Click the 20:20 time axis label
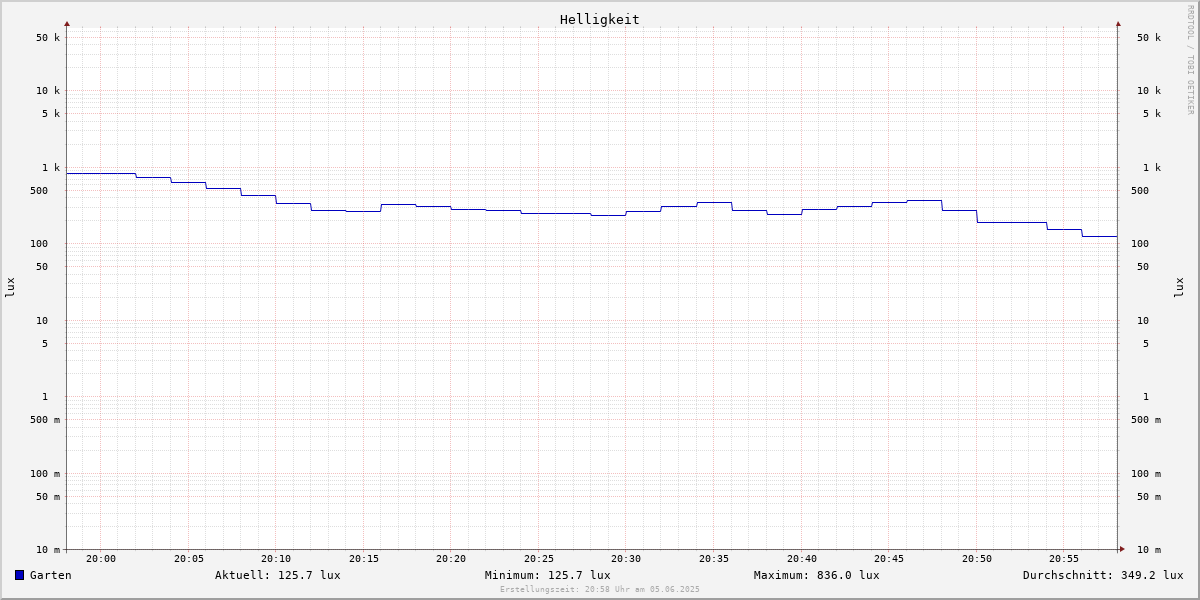 [451, 559]
